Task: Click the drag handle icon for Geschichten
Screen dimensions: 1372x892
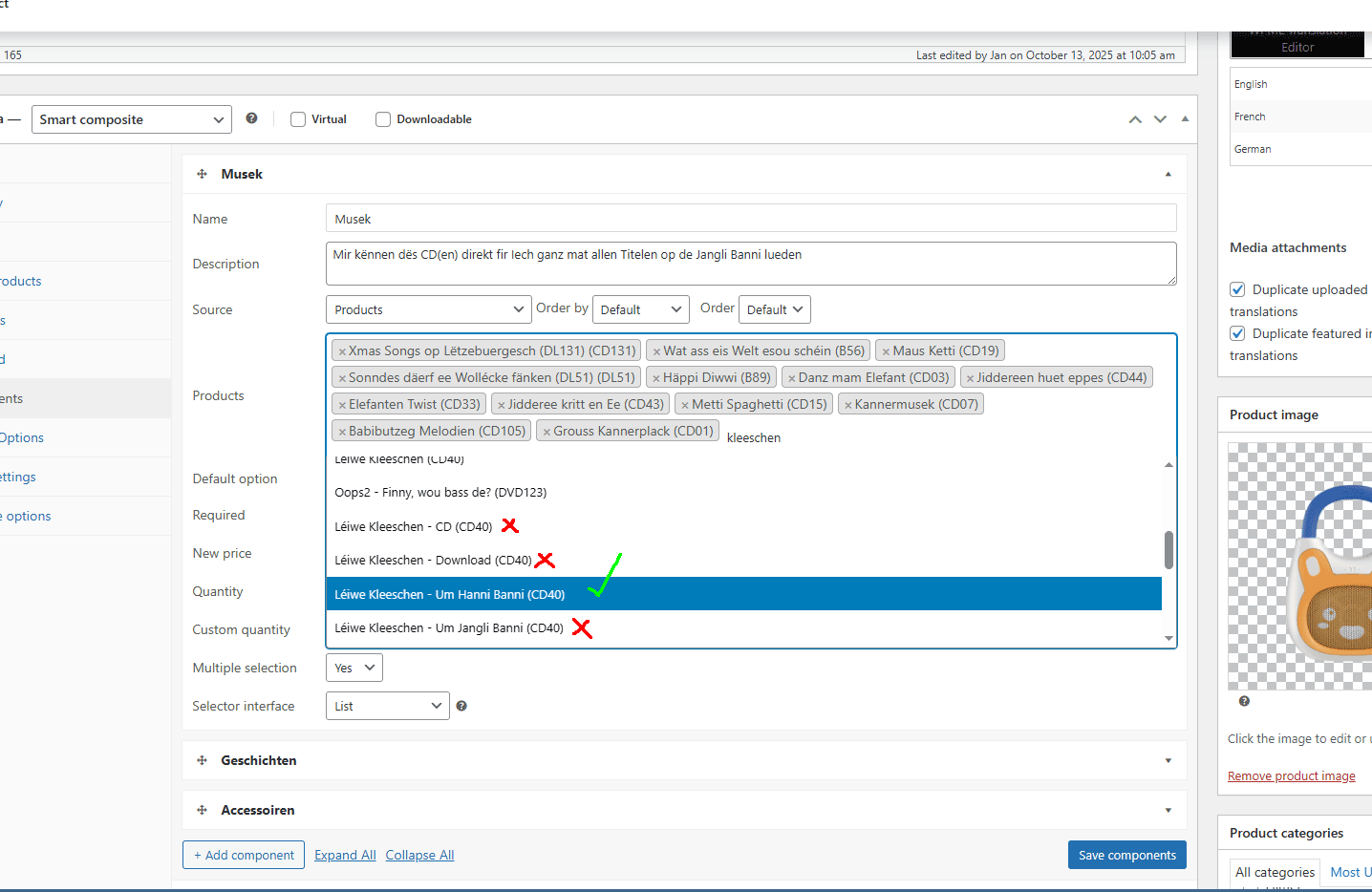Action: coord(202,760)
